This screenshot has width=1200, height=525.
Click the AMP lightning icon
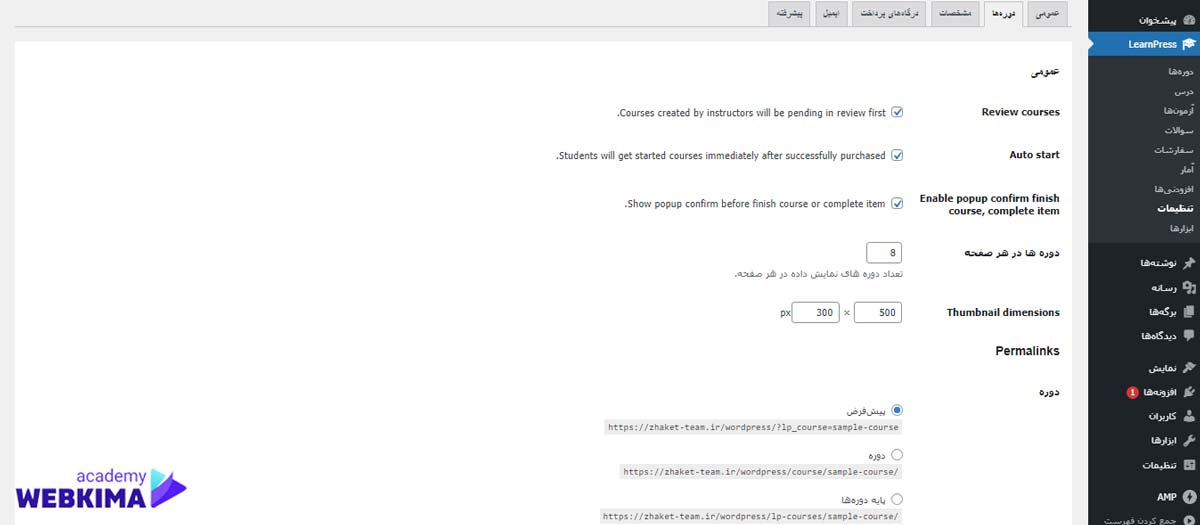[x=1188, y=497]
